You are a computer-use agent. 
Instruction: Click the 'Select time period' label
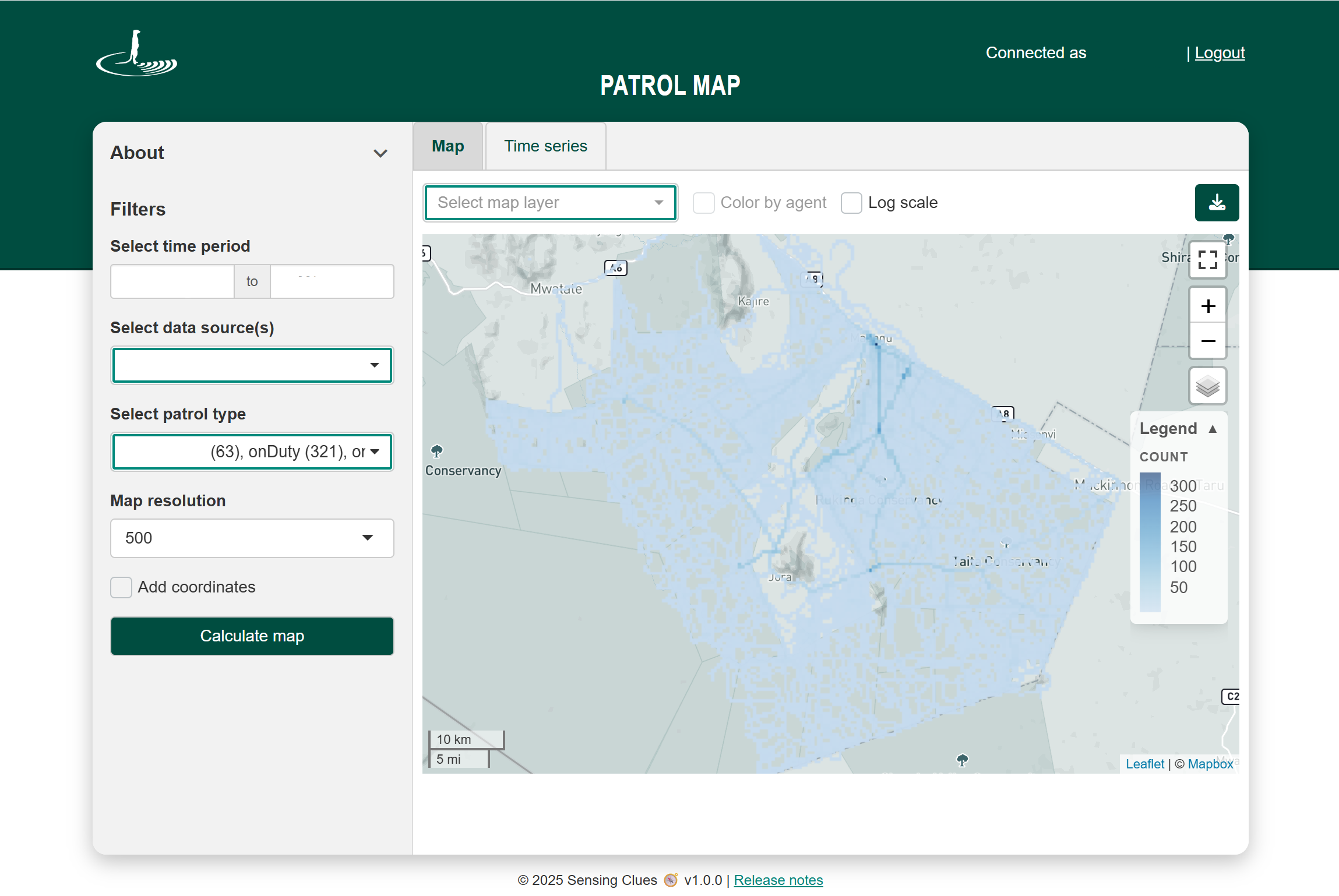tap(180, 246)
